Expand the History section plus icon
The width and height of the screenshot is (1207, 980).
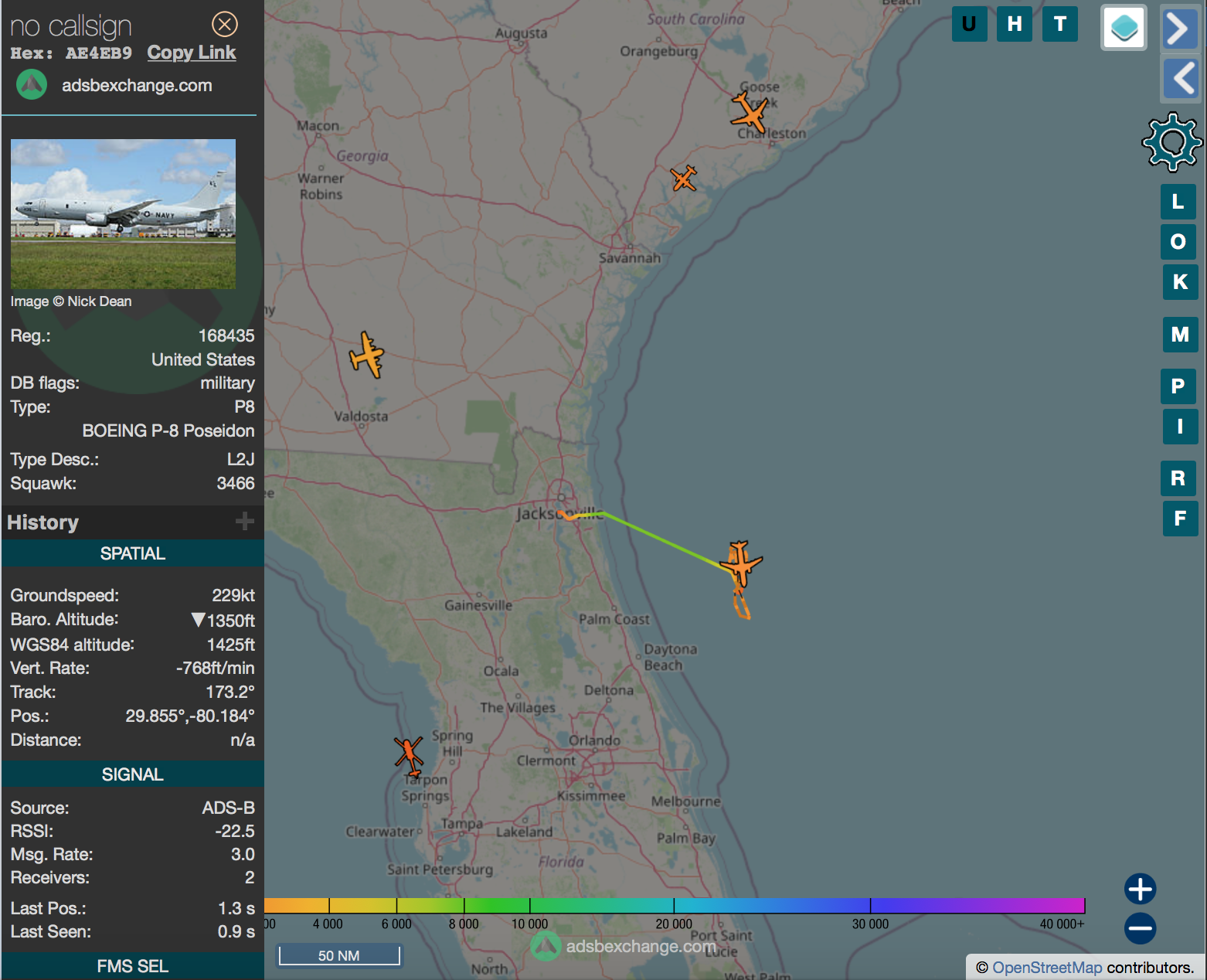coord(245,522)
